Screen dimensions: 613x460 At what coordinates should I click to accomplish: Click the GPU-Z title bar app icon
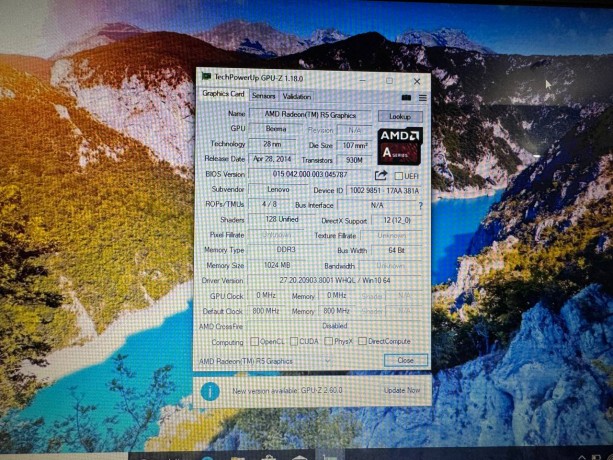206,76
